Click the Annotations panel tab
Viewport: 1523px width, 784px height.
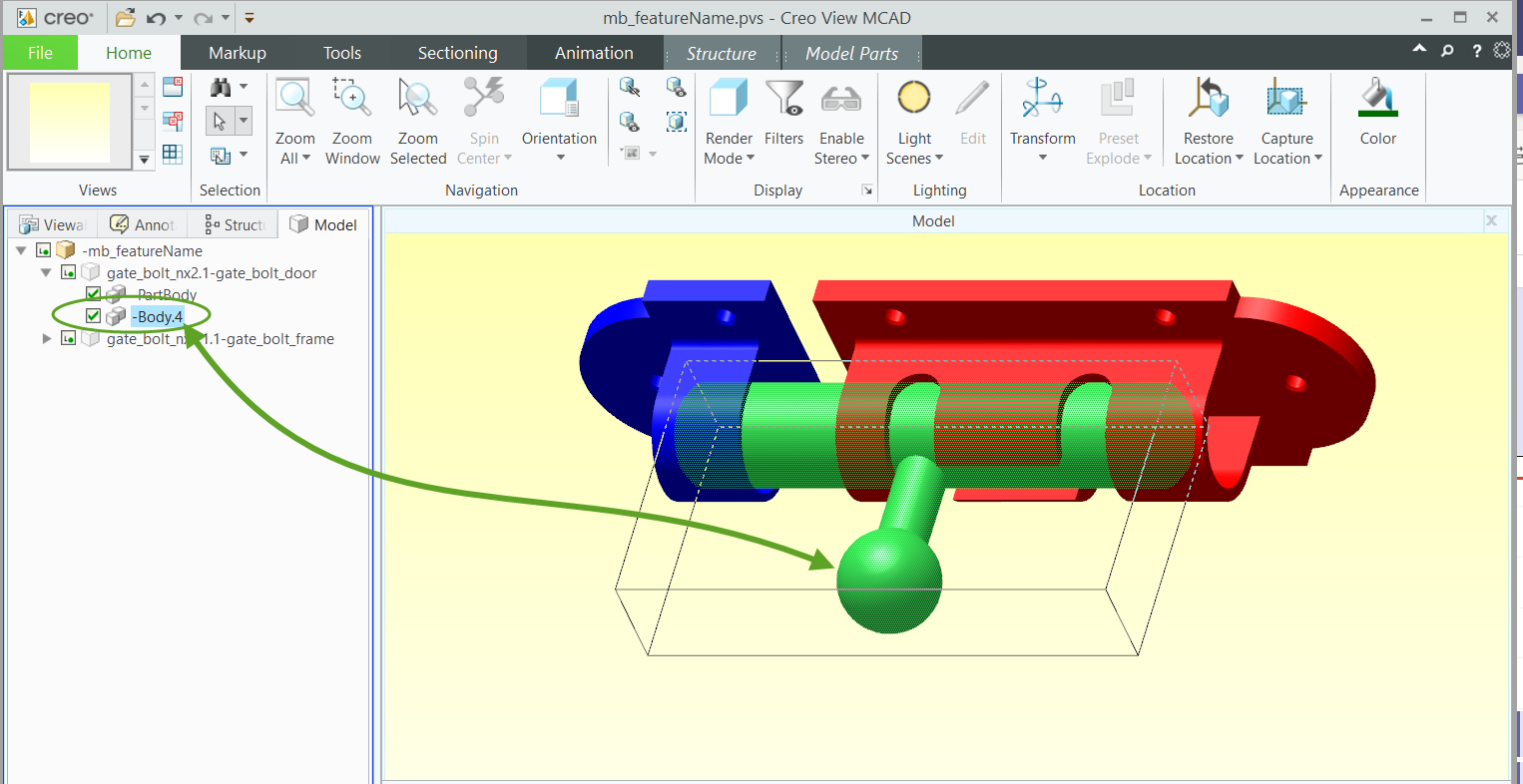click(143, 224)
